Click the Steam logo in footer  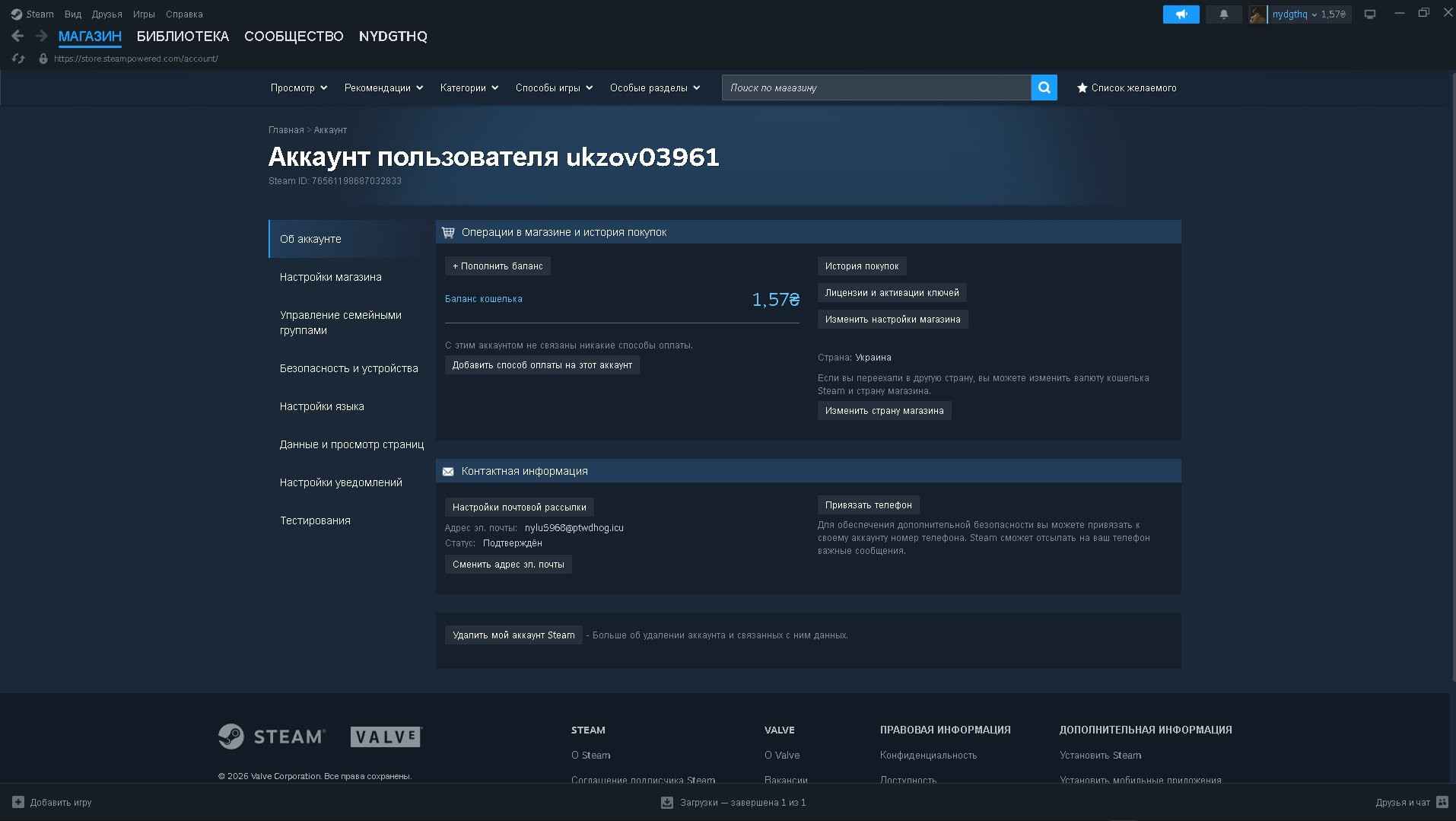[x=272, y=737]
